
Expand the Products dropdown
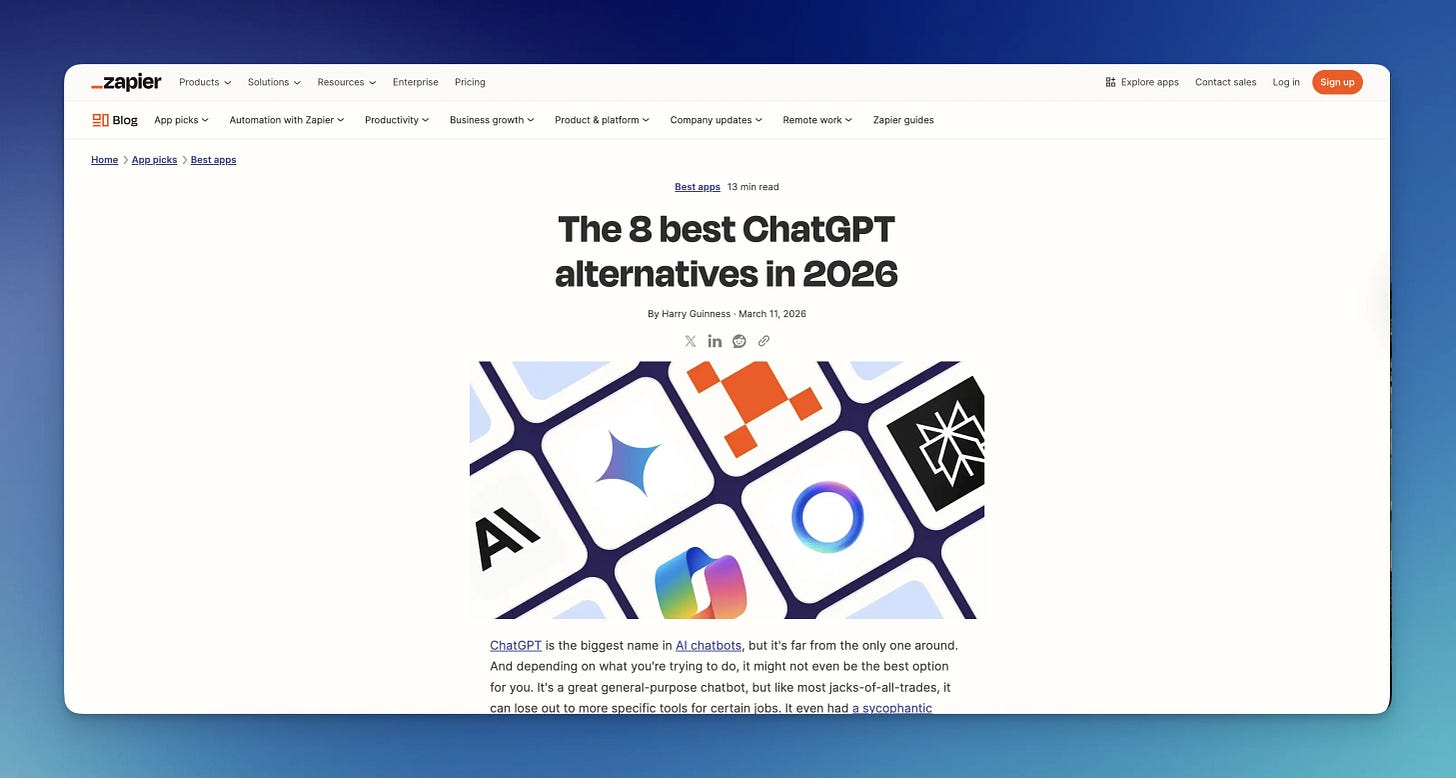205,82
